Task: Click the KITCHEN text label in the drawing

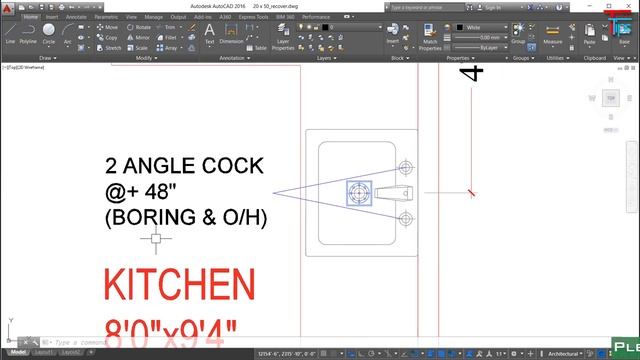Action: coord(180,284)
